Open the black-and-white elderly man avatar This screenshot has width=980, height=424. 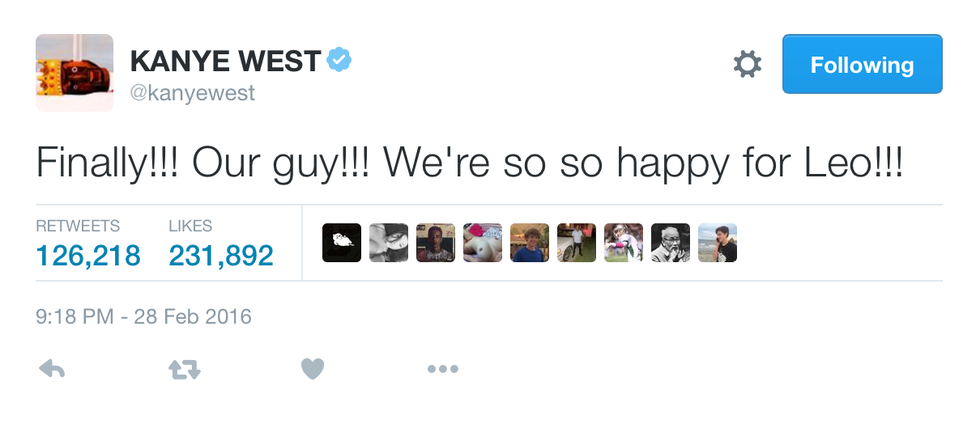pyautogui.click(x=670, y=243)
